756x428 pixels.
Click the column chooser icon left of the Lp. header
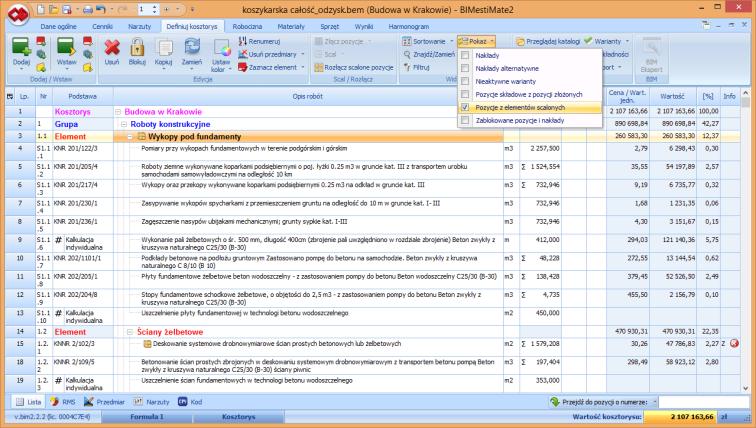click(10, 96)
